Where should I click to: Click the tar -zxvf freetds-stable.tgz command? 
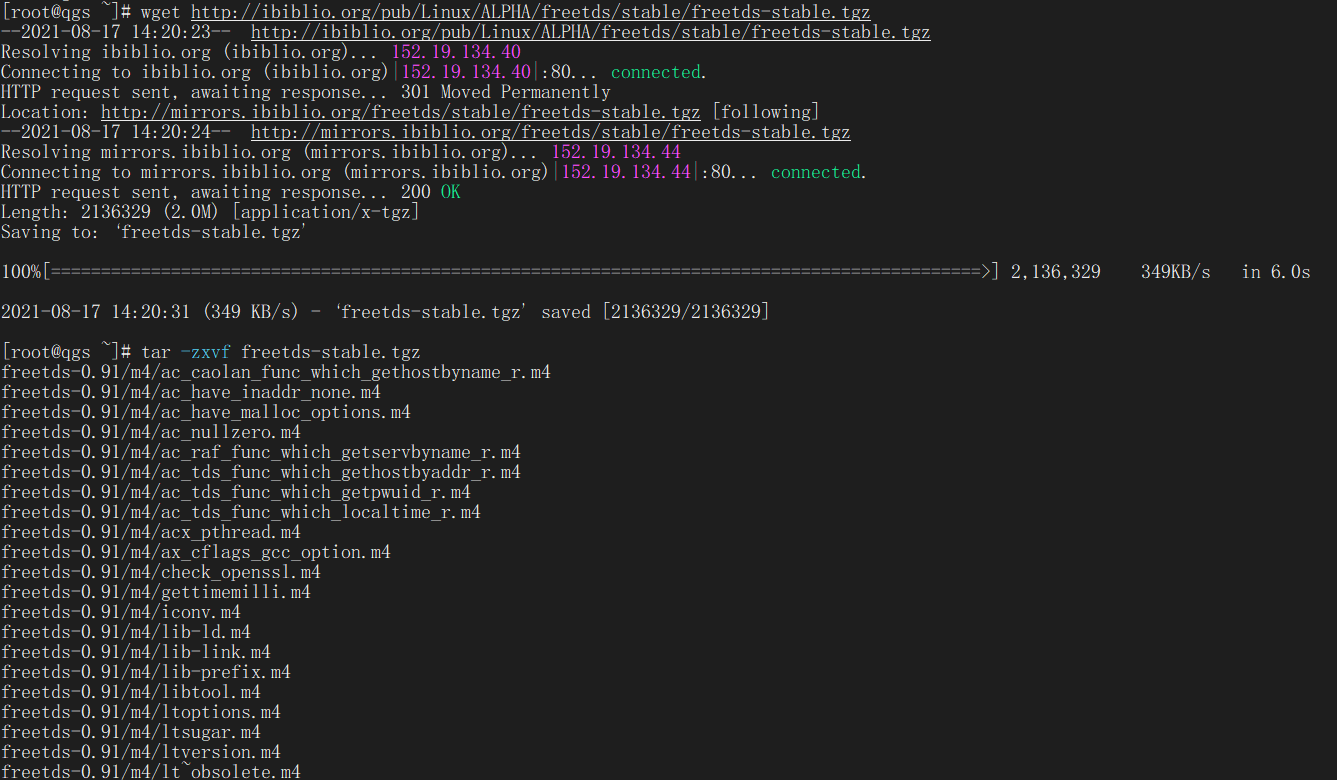tap(280, 352)
